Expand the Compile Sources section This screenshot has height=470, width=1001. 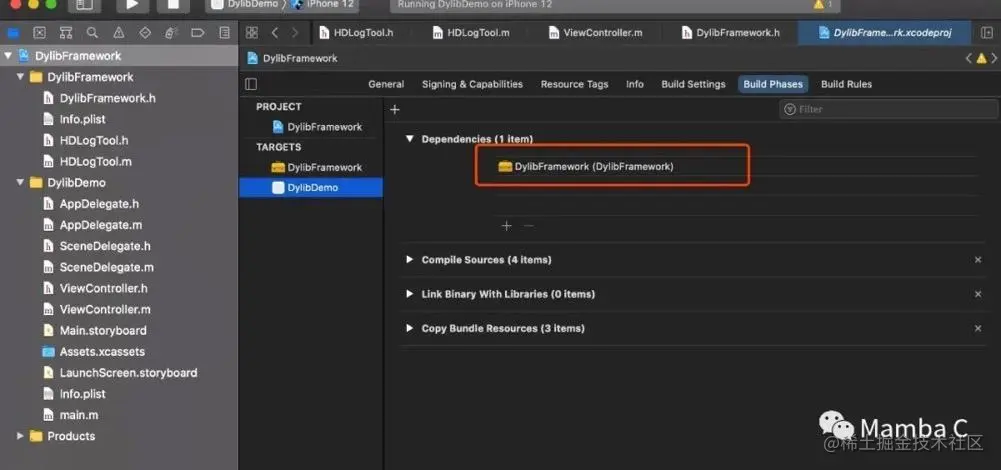tap(410, 260)
